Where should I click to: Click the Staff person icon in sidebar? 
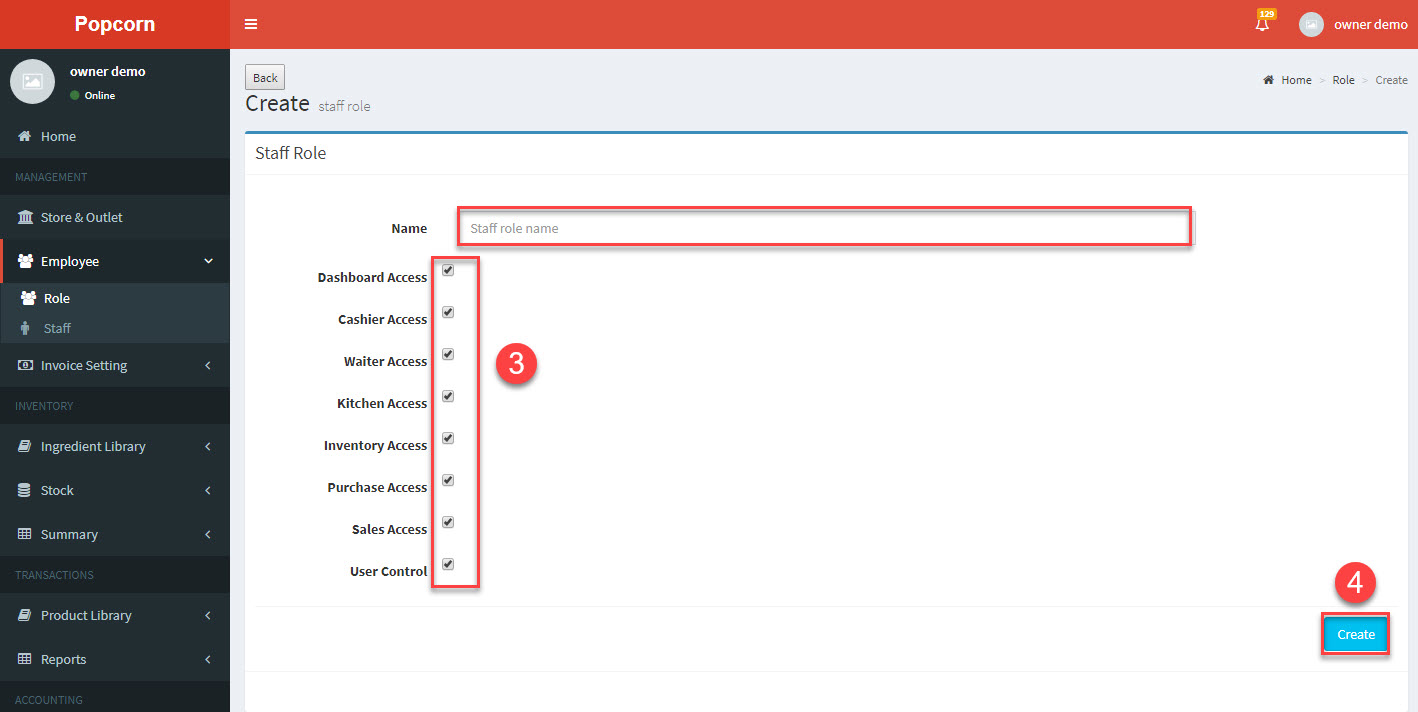[26, 328]
